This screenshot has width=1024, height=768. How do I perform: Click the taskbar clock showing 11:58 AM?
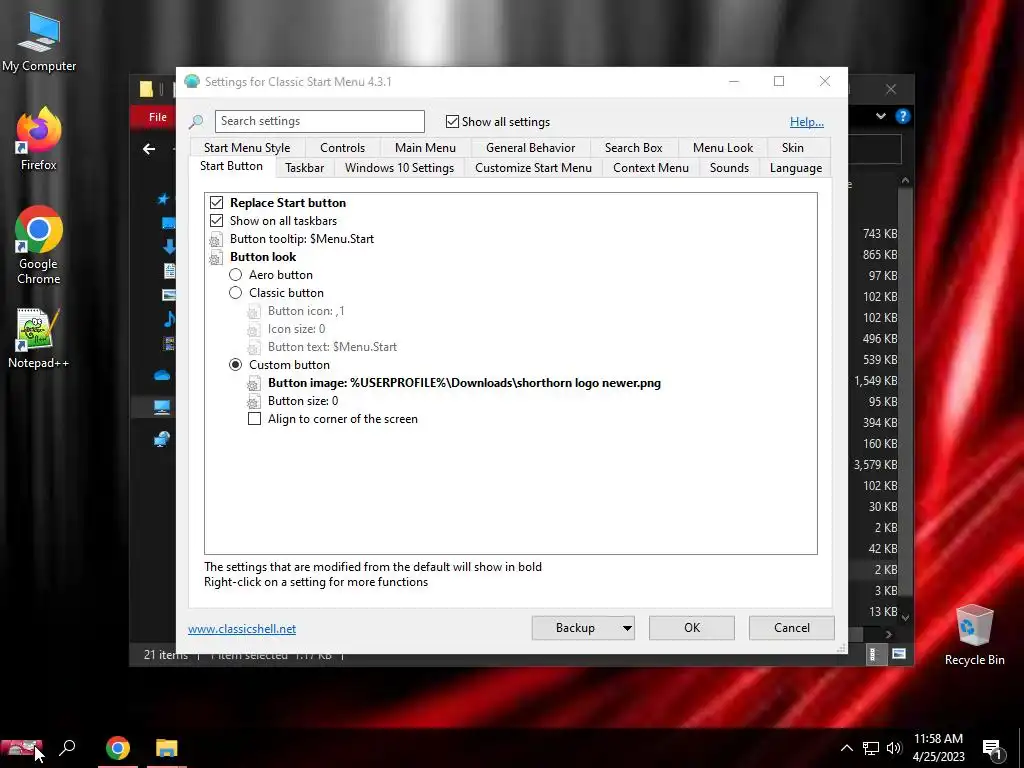click(x=938, y=748)
